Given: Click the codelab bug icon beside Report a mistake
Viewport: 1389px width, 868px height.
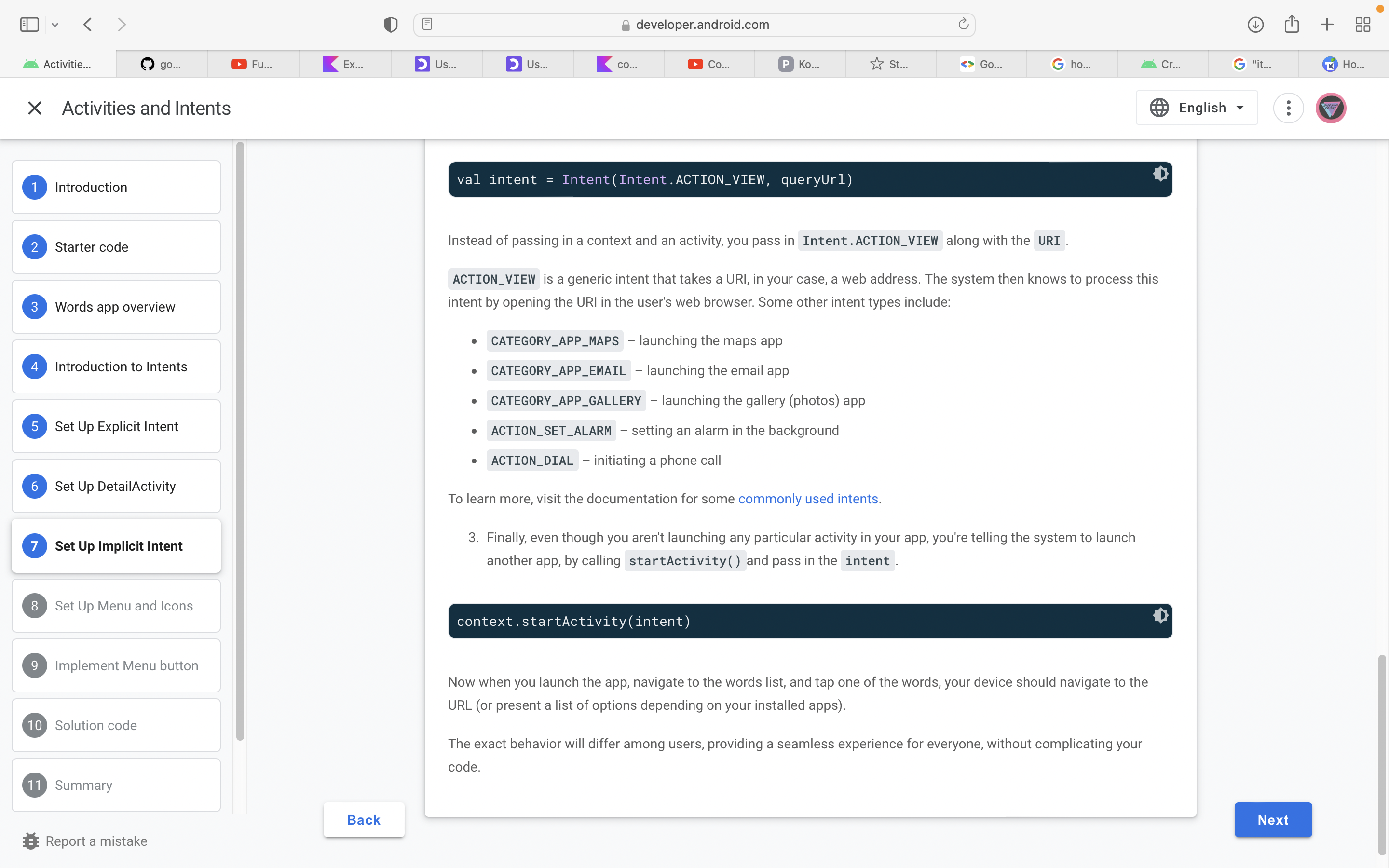Looking at the screenshot, I should coord(31,841).
